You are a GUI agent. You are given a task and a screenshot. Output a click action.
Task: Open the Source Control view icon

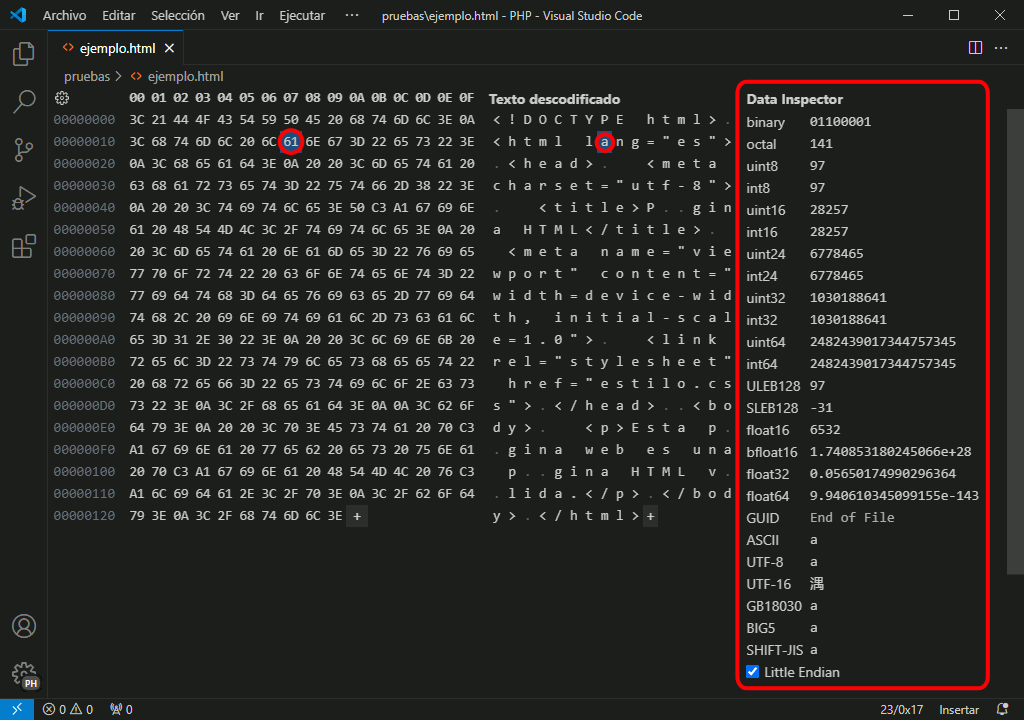tap(24, 150)
